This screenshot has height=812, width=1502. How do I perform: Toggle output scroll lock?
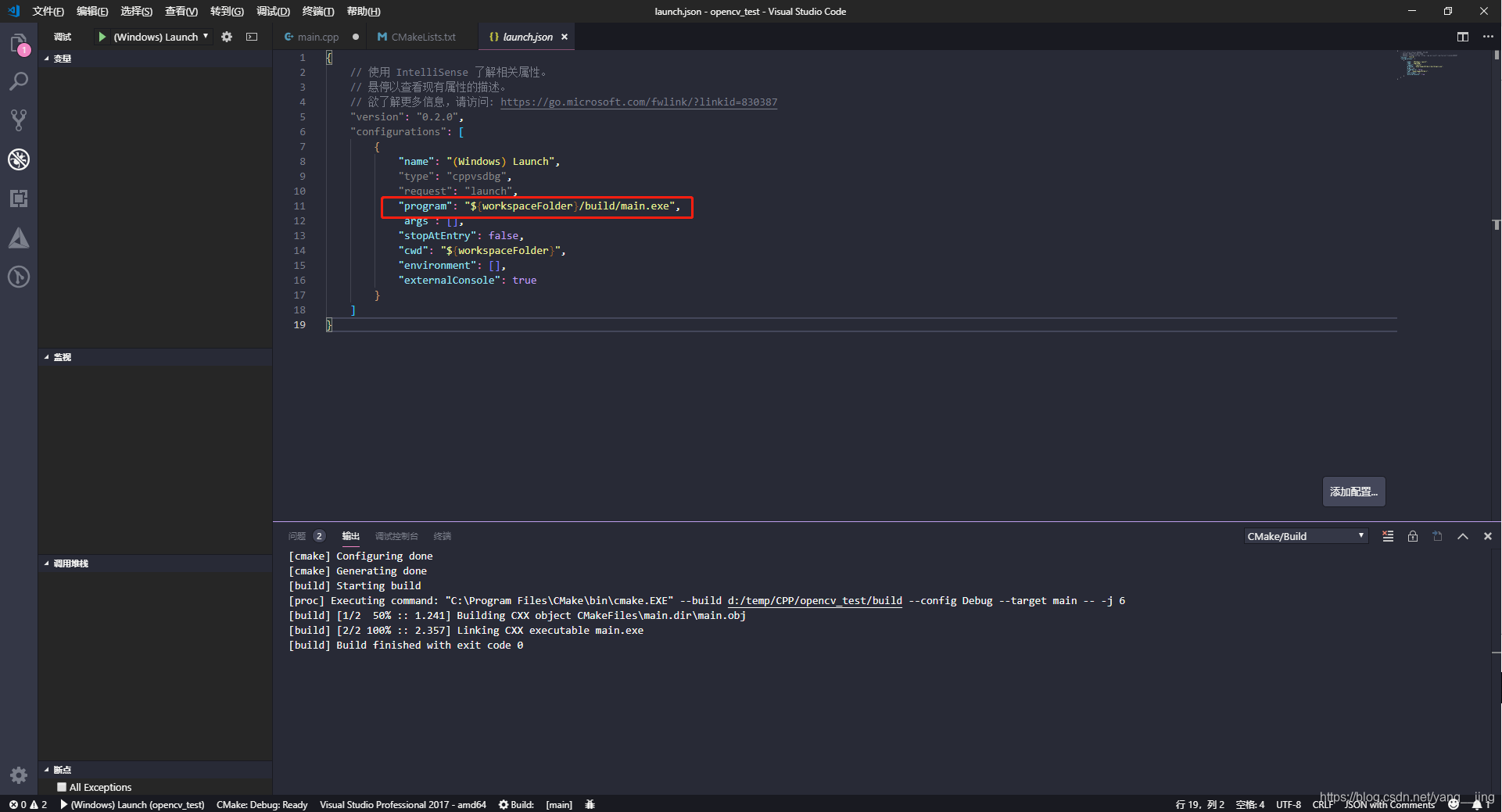tap(1413, 536)
